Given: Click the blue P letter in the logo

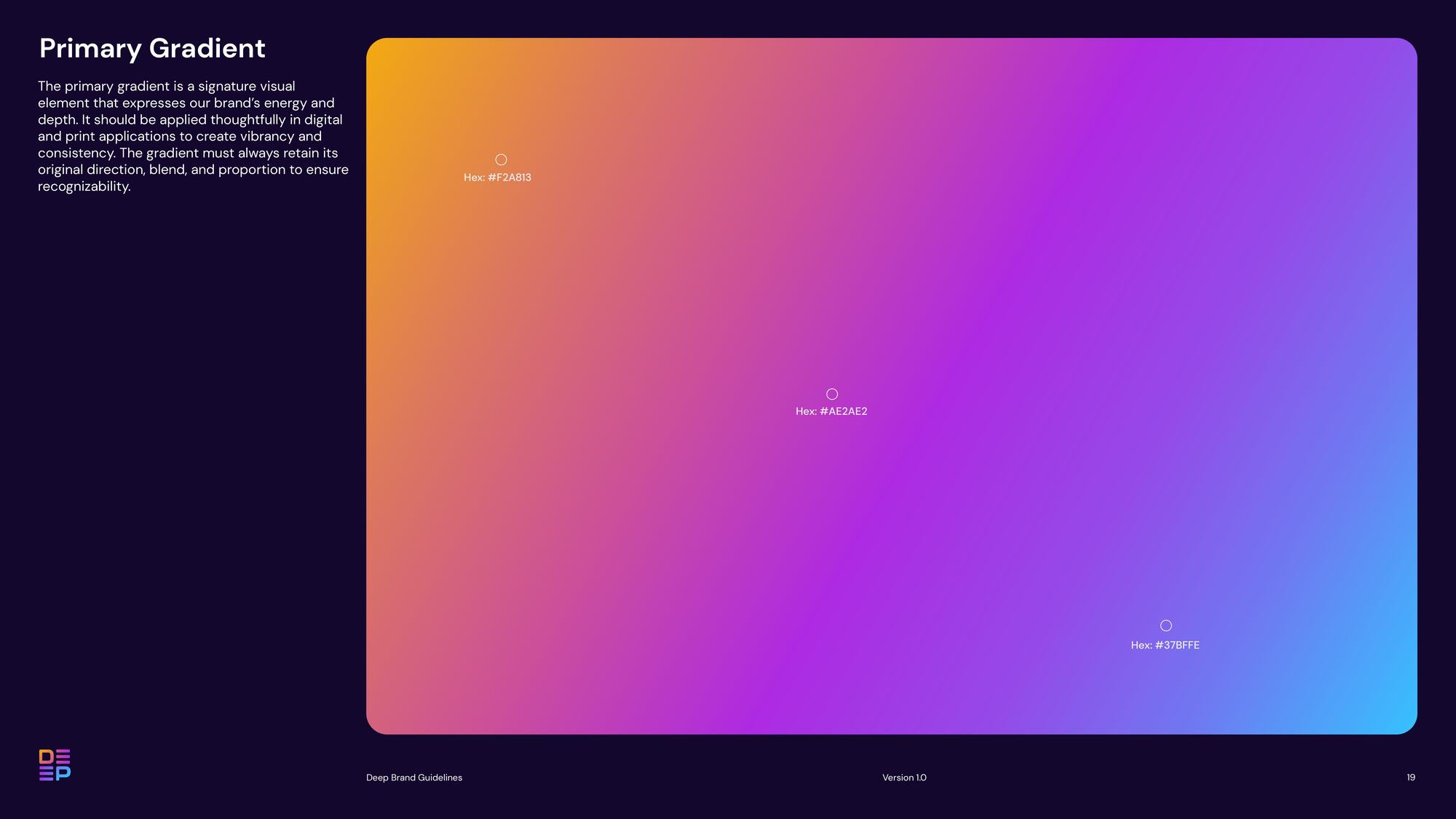Looking at the screenshot, I should click(63, 773).
